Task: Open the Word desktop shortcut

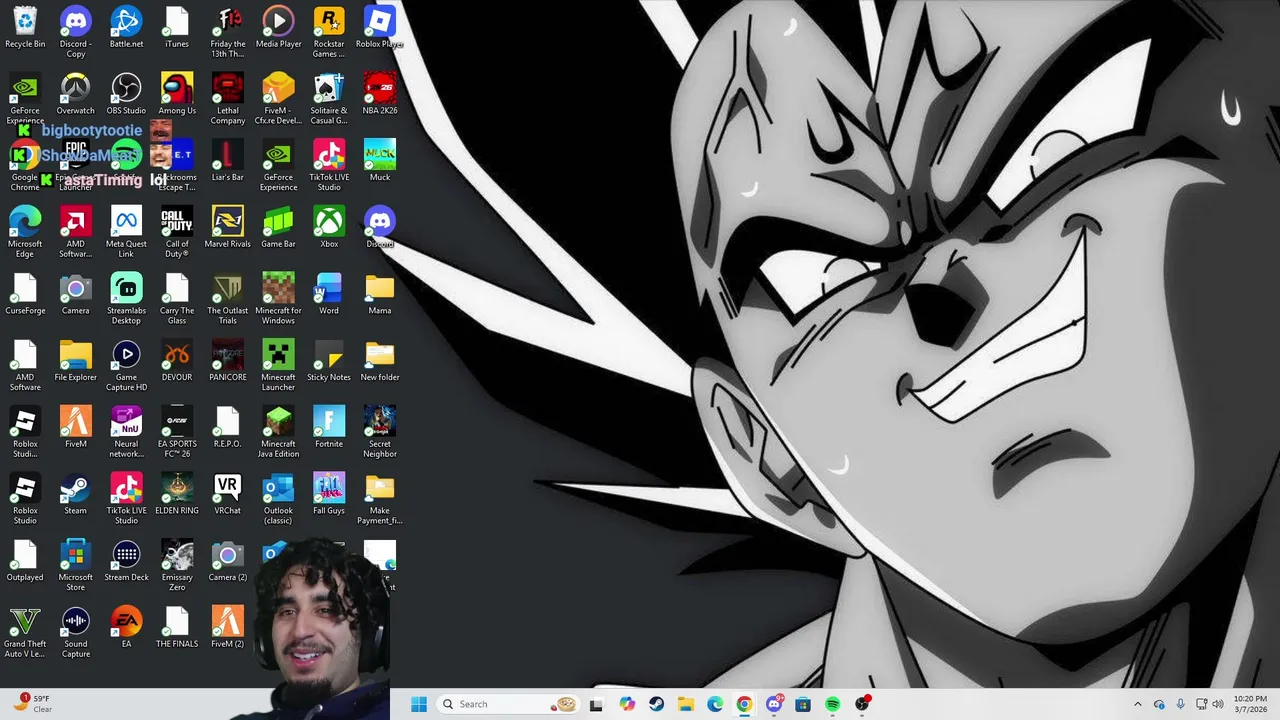Action: click(329, 294)
